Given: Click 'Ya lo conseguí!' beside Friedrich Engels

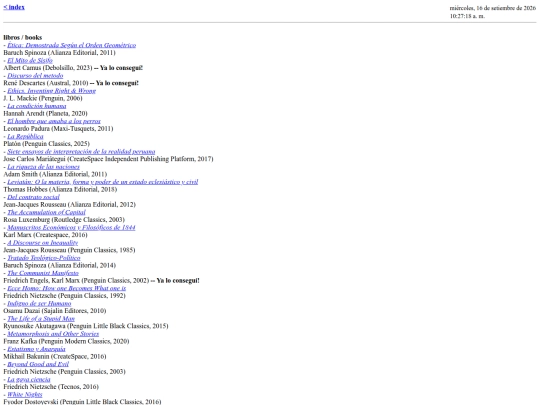Looking at the screenshot, I should pyautogui.click(x=178, y=280).
